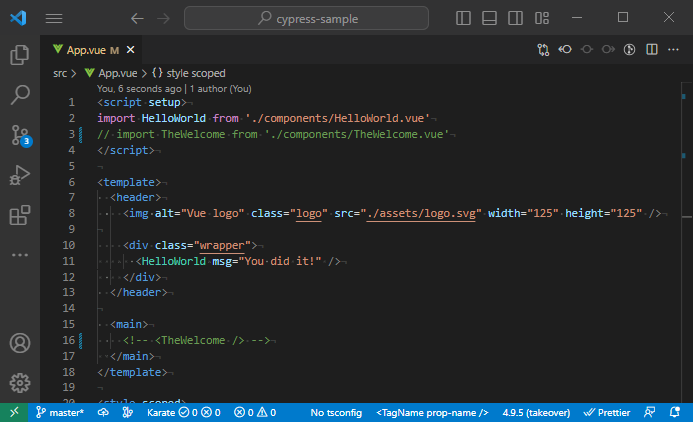Publish to cloud sync icon in status bar
This screenshot has width=693, height=422.
(x=103, y=412)
